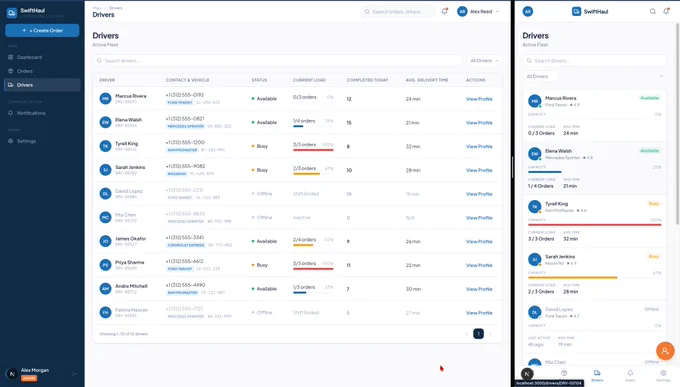
Task: View Profile for Fatima Hassan
Action: tap(479, 313)
